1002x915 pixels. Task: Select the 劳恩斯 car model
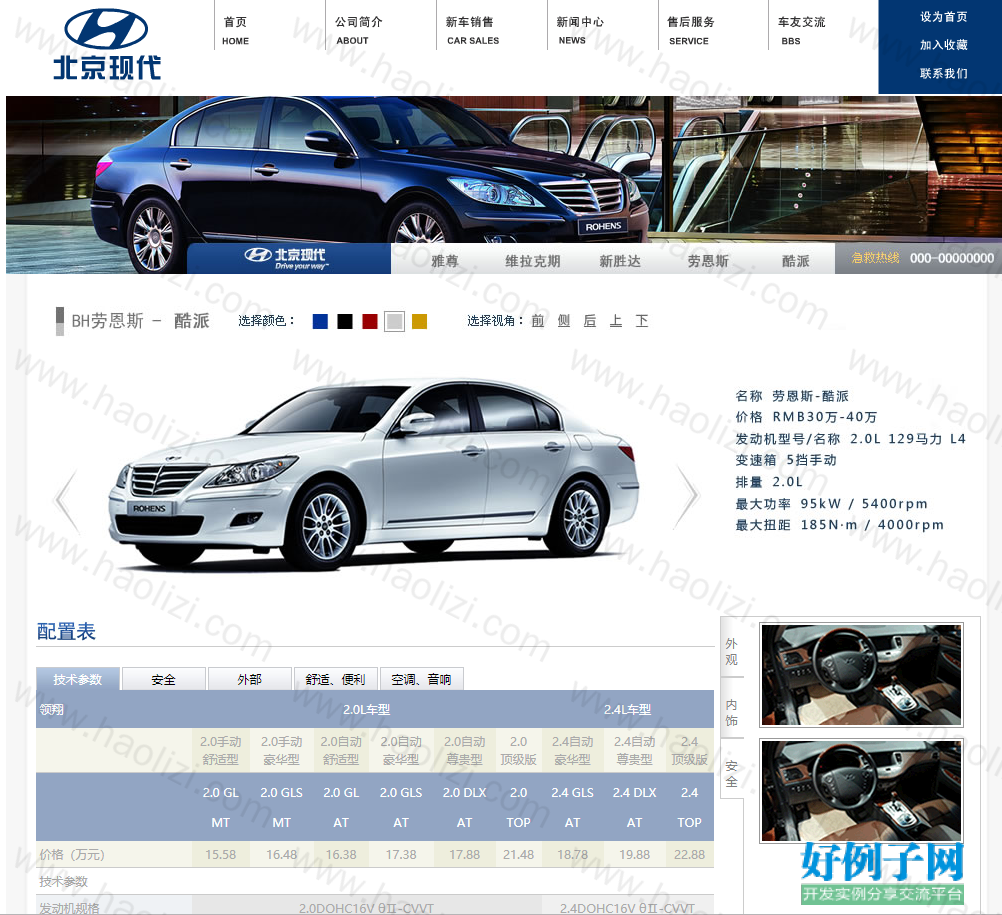coord(708,261)
